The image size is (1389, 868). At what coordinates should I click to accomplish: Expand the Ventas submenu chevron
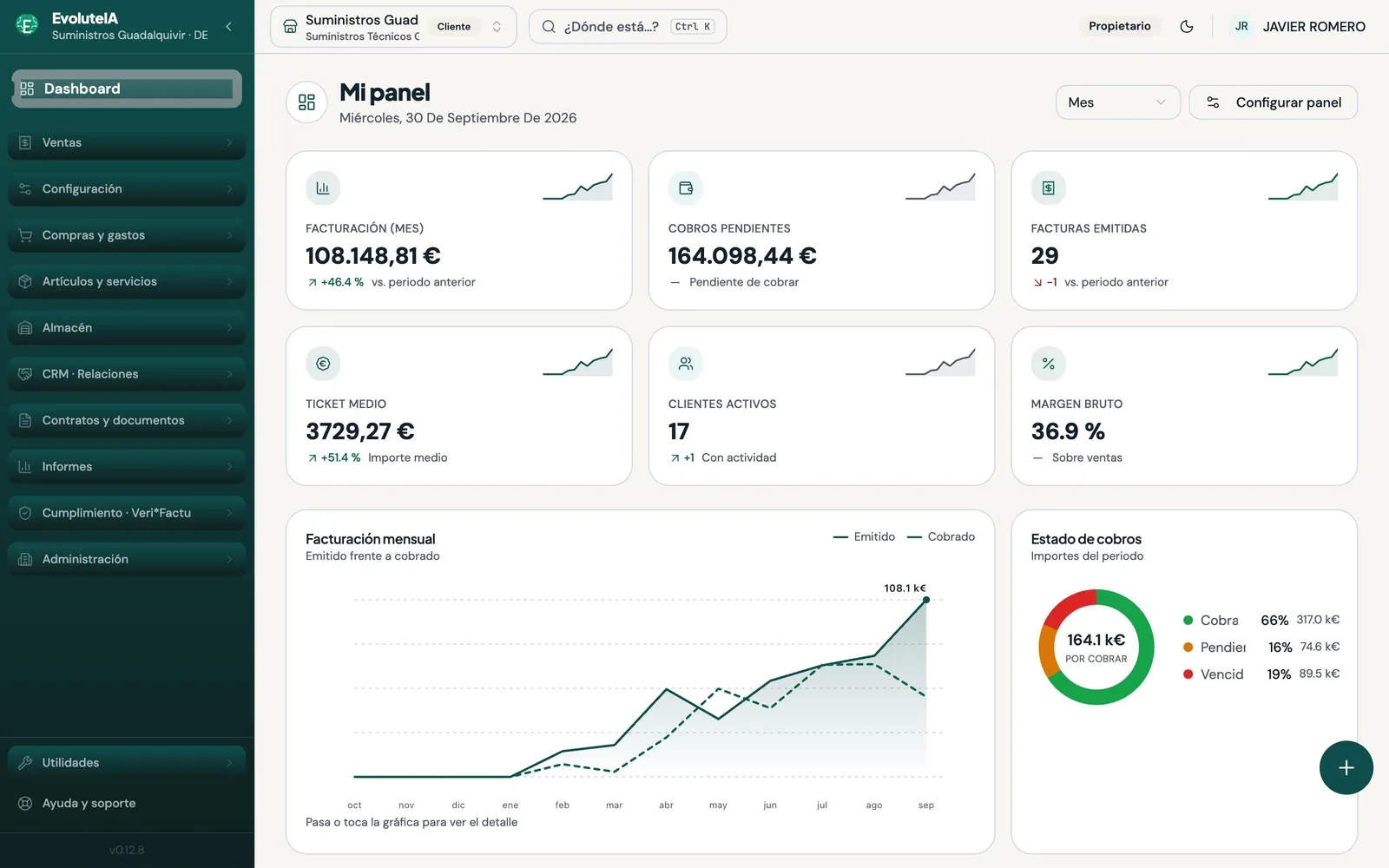pos(229,142)
